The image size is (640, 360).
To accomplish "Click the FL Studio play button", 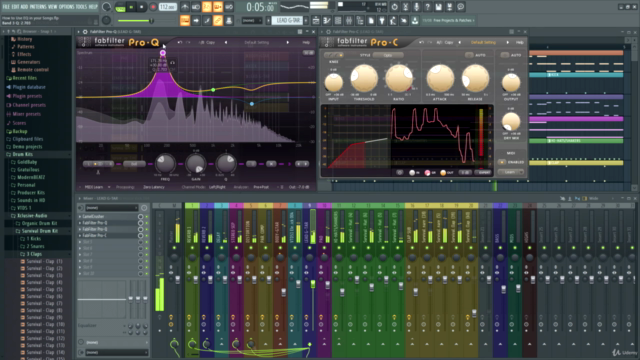I will (x=131, y=7).
